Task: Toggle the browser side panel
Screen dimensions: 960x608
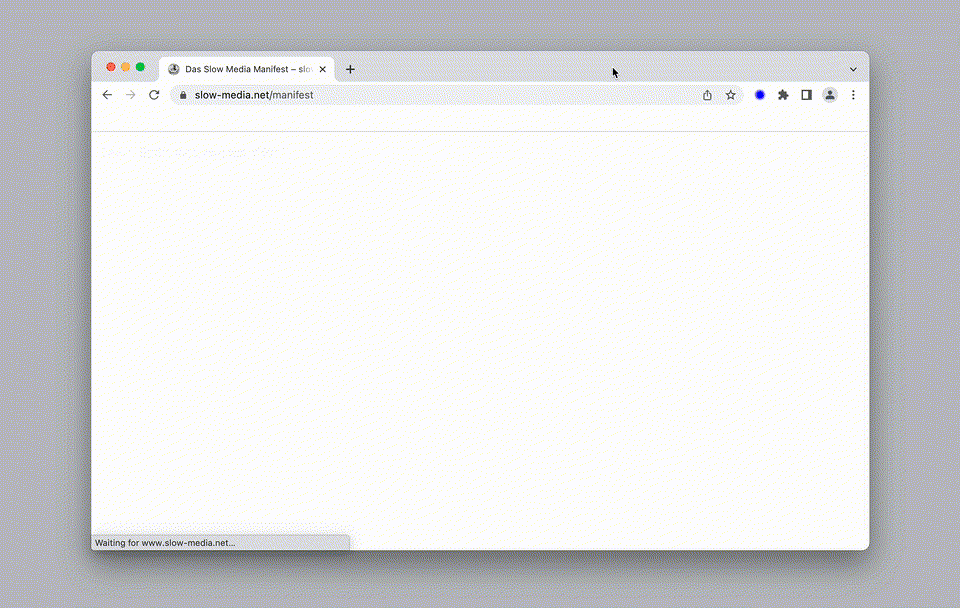Action: (806, 95)
